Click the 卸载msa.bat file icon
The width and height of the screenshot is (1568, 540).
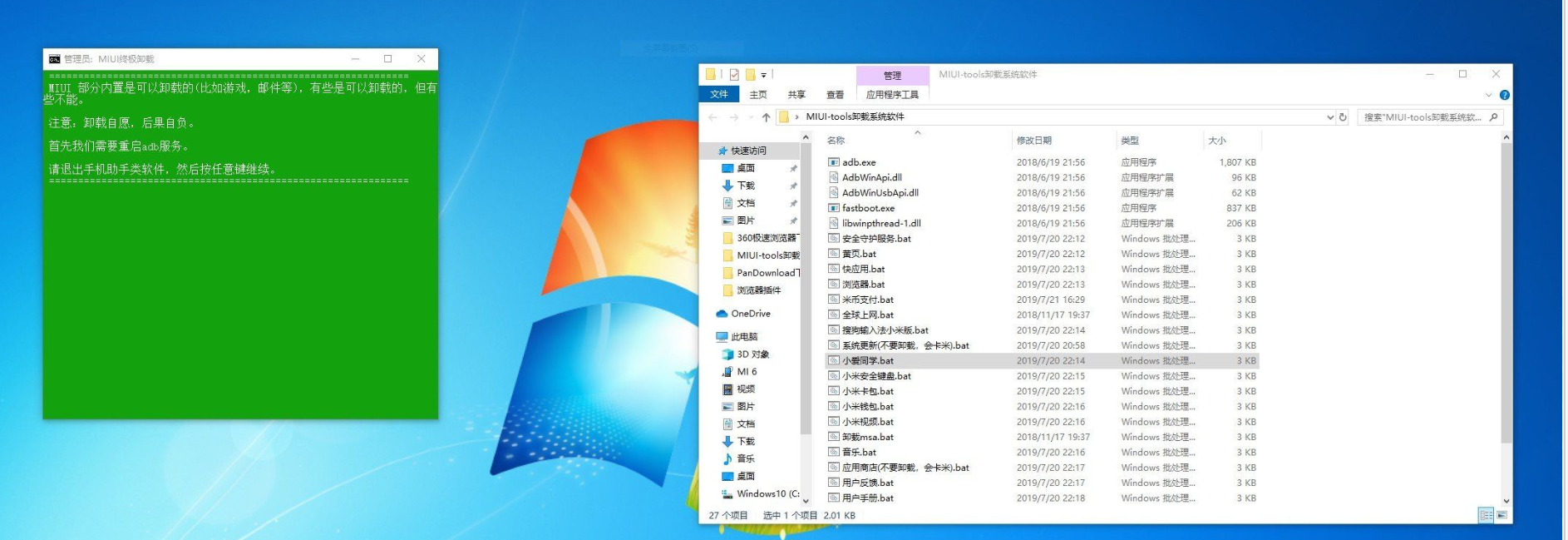pyautogui.click(x=833, y=437)
